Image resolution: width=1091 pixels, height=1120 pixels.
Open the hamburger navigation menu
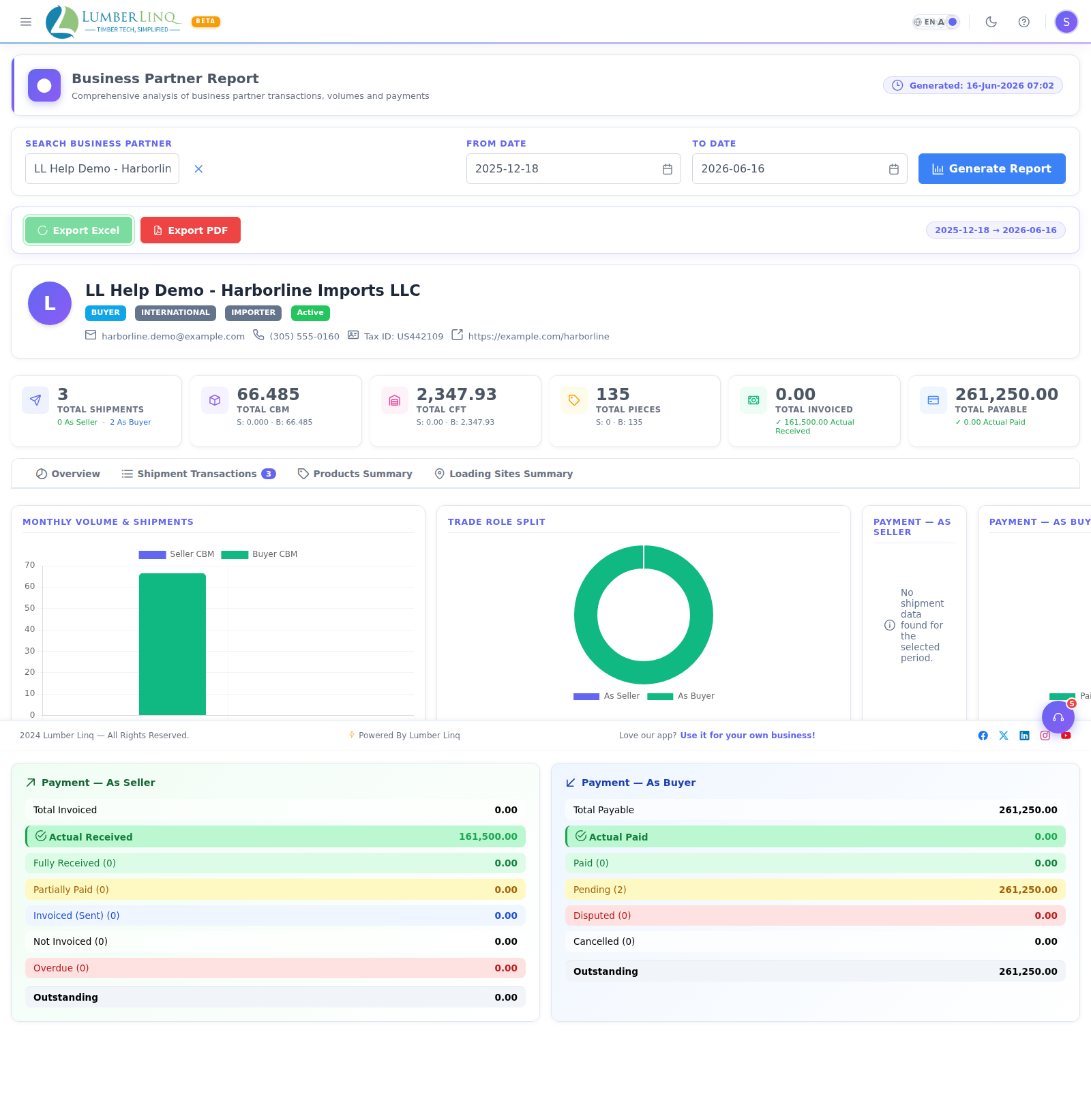tap(26, 22)
